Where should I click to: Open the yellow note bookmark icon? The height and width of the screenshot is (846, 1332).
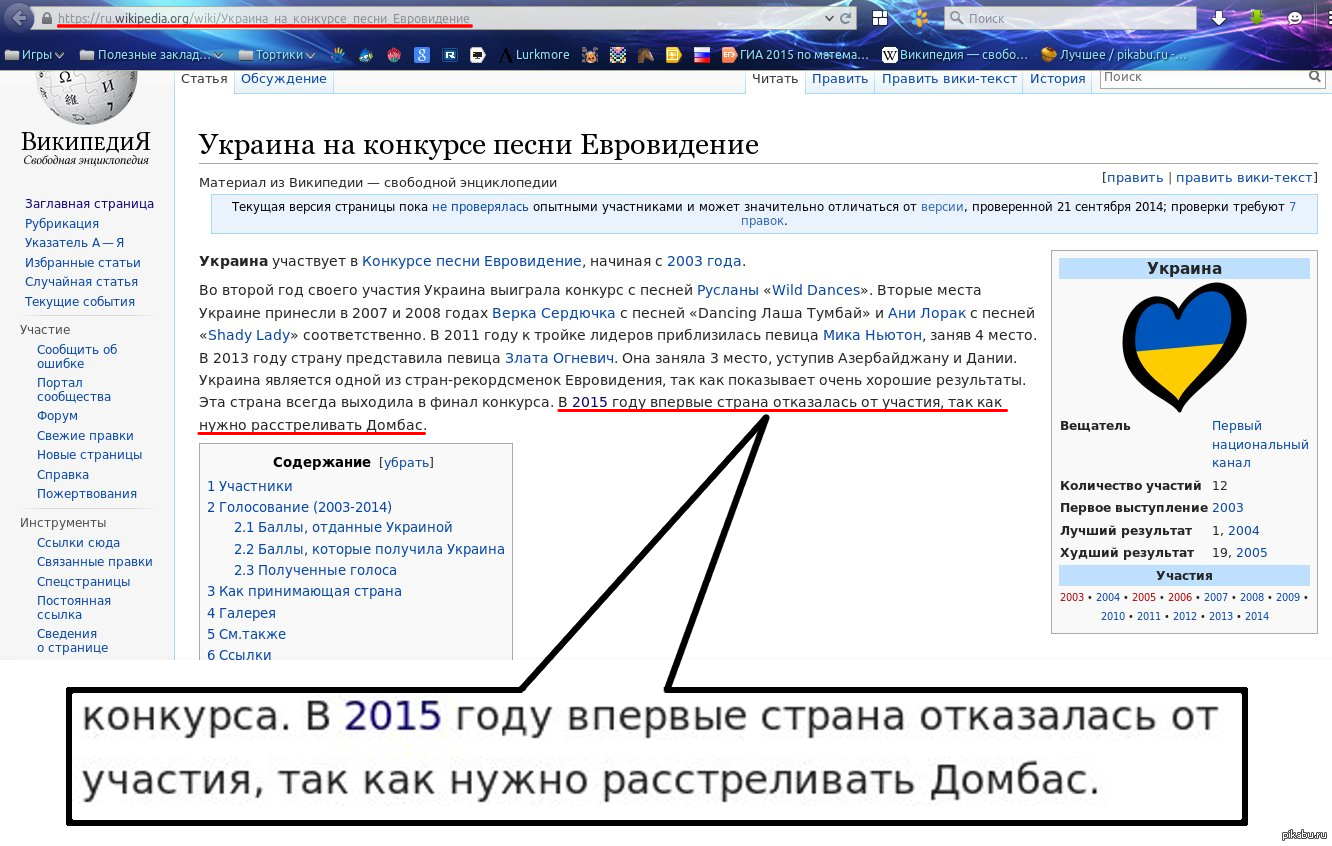tap(674, 55)
